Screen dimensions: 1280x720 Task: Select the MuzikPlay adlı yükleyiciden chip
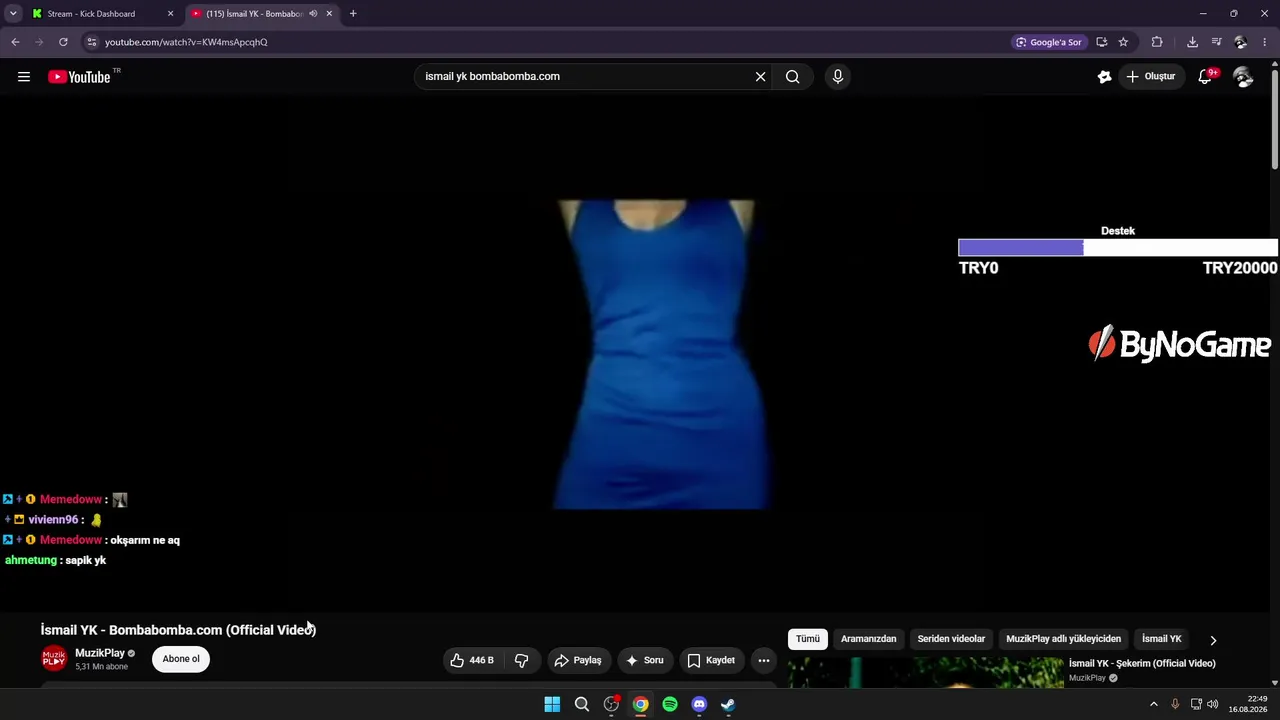[1063, 639]
